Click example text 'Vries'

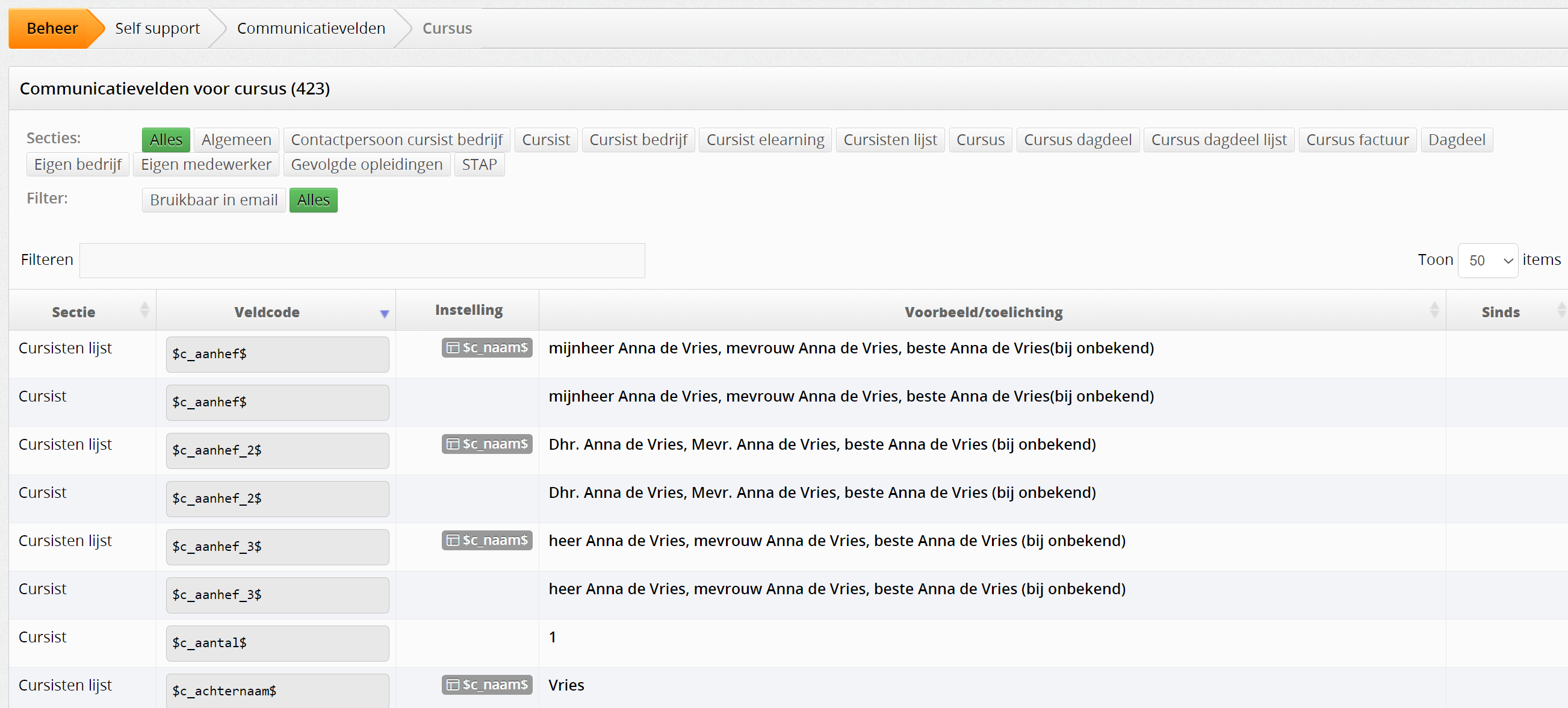[566, 685]
